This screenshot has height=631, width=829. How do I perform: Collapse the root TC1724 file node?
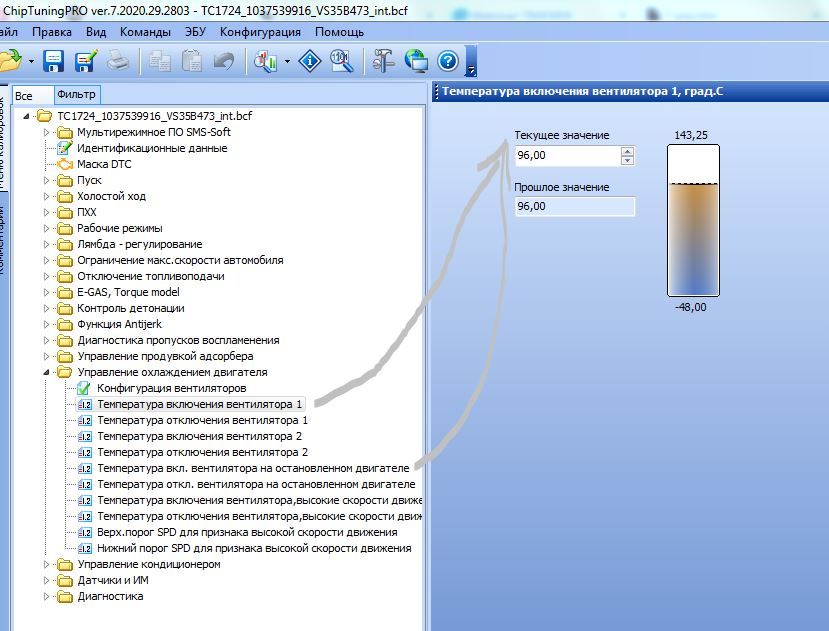pyautogui.click(x=26, y=116)
